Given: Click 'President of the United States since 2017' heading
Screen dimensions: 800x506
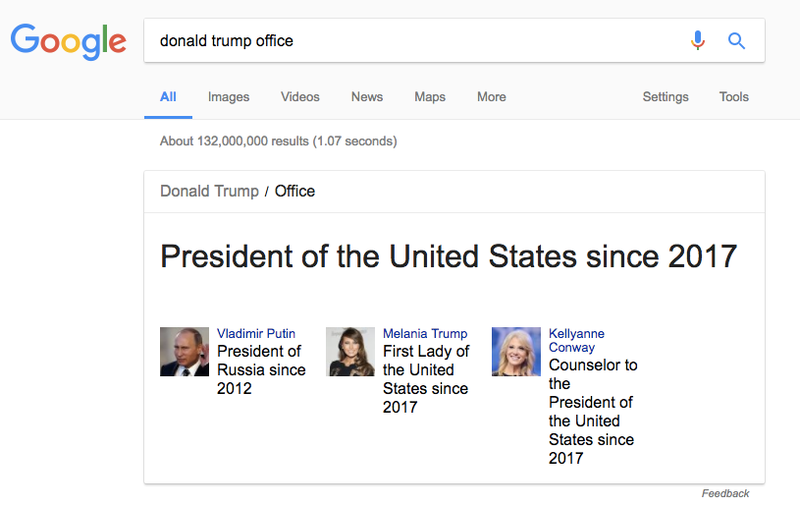Looking at the screenshot, I should coord(448,256).
